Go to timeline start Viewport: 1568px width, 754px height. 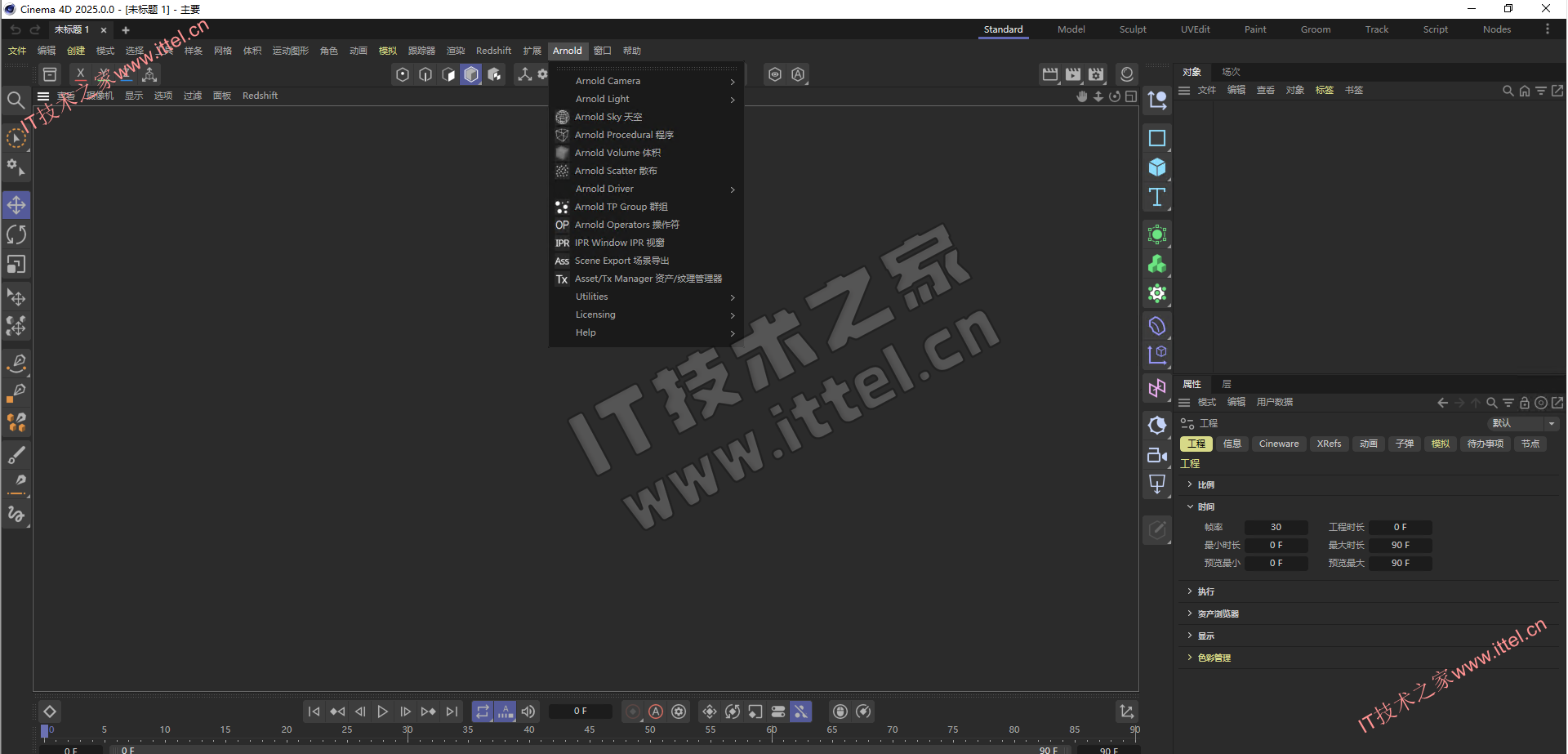(314, 712)
